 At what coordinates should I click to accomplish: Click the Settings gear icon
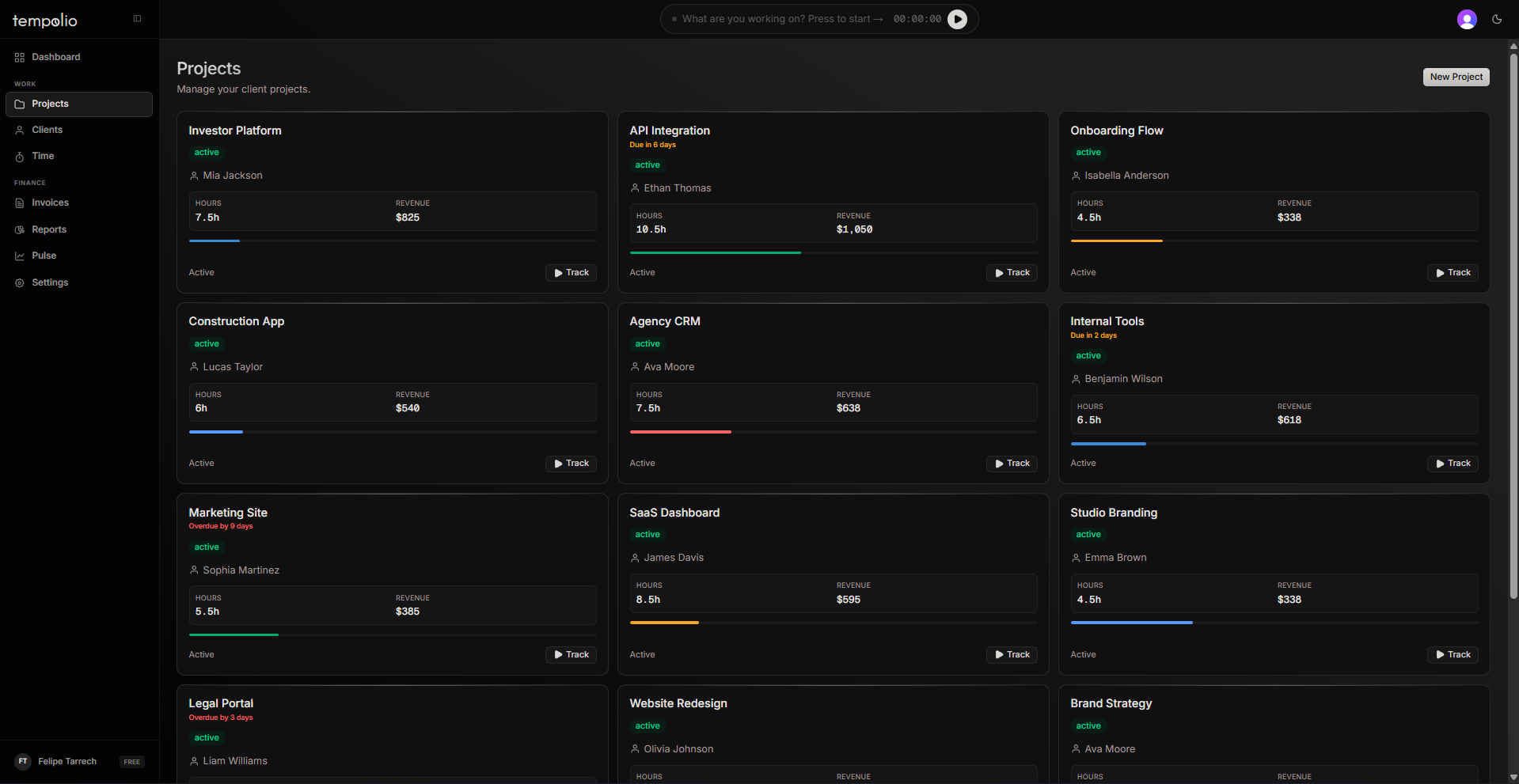tap(20, 282)
